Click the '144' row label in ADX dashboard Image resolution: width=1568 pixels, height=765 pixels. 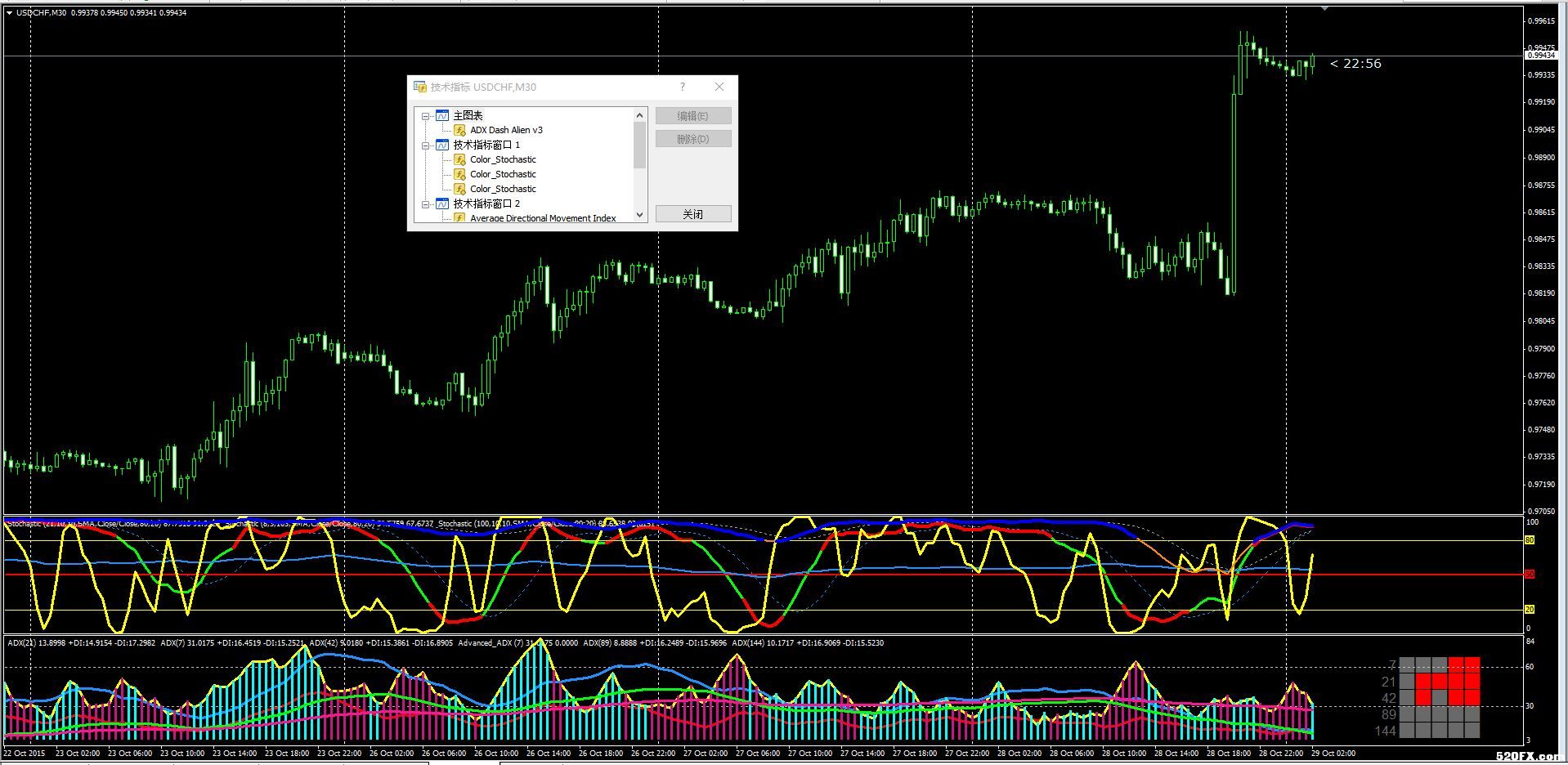coord(1385,731)
